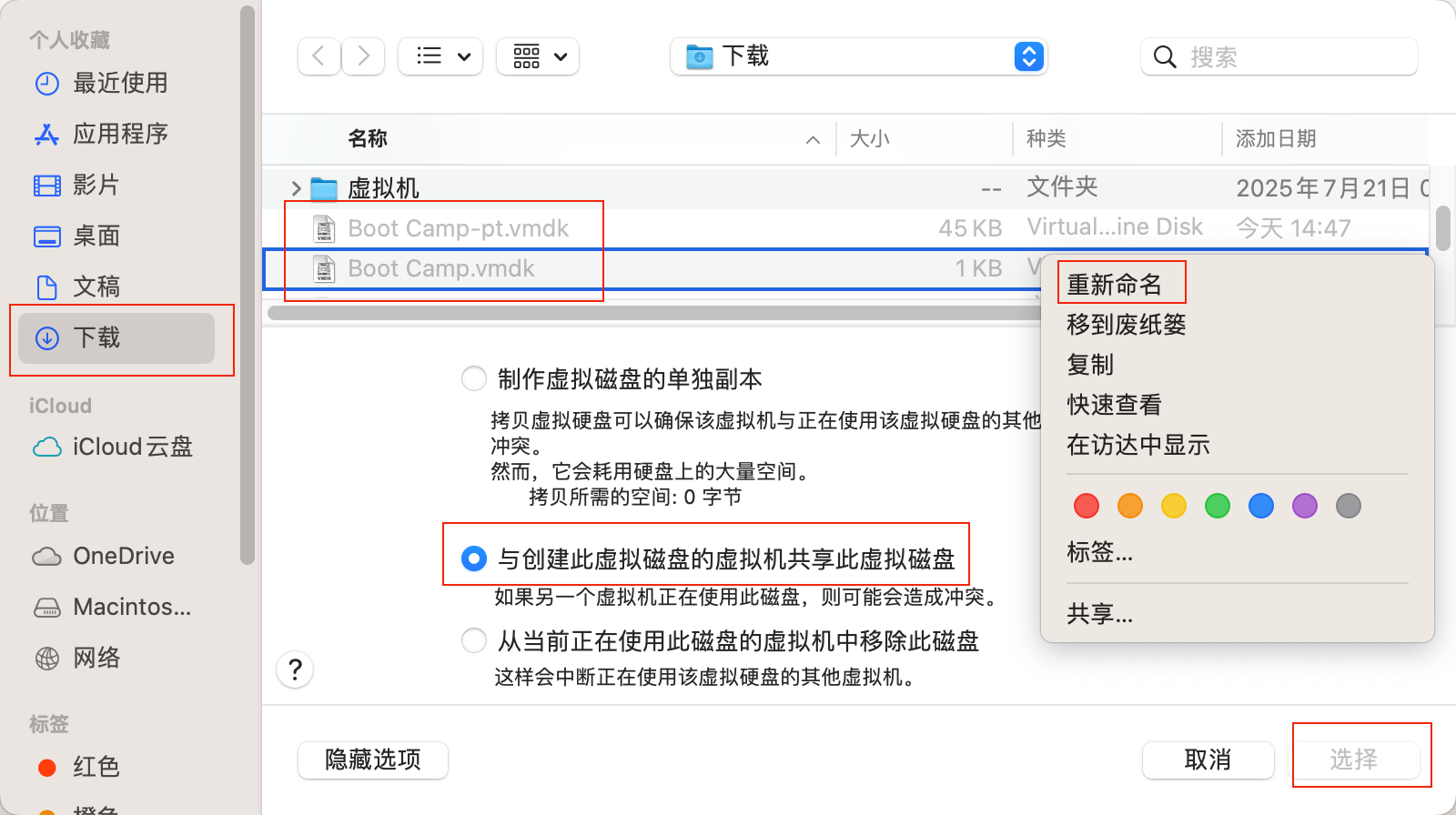Image resolution: width=1456 pixels, height=815 pixels.
Task: Click the help question mark button
Action: 295,670
